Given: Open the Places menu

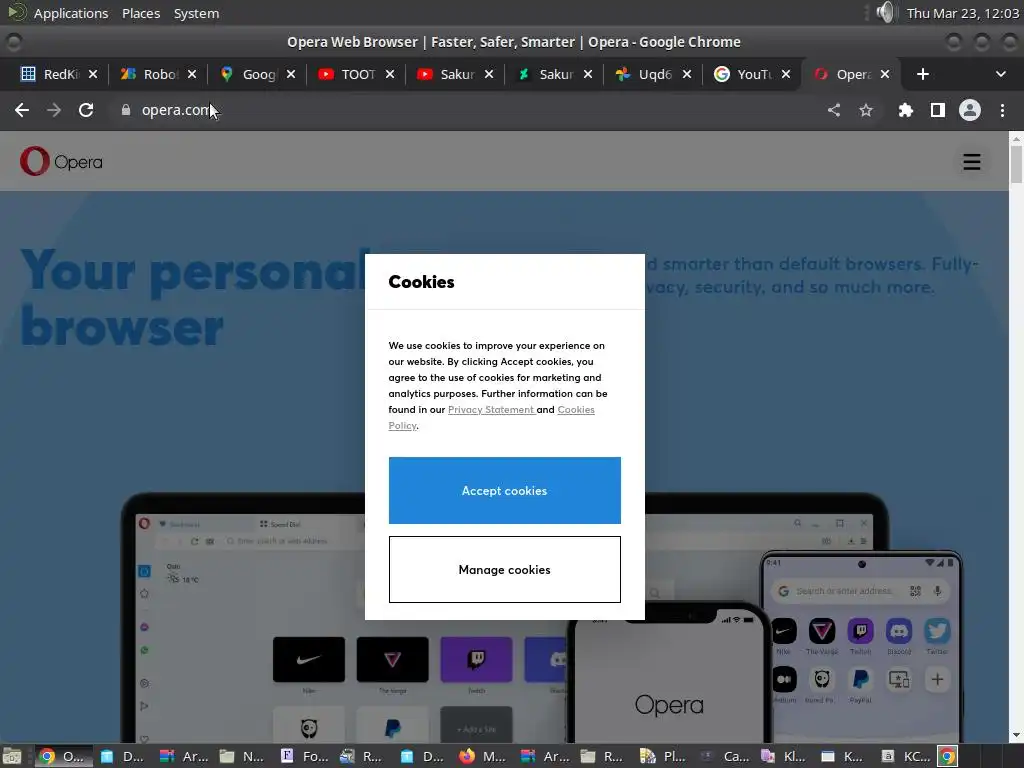Looking at the screenshot, I should point(141,13).
